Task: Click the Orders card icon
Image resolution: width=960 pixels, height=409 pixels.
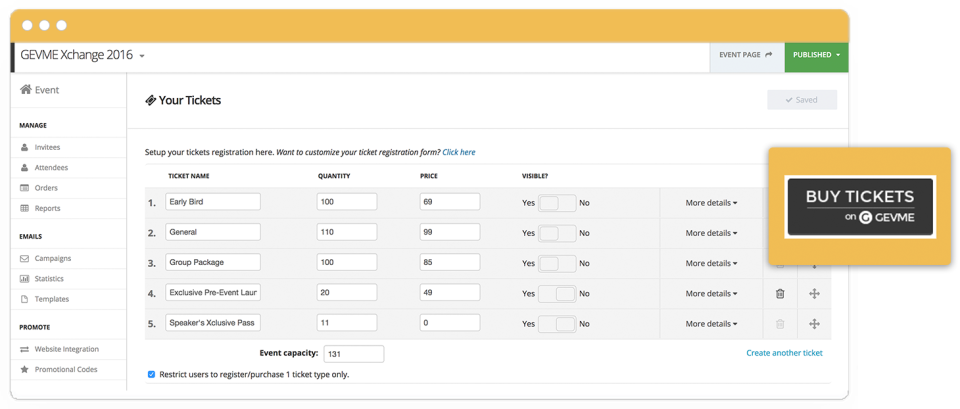Action: 24,188
